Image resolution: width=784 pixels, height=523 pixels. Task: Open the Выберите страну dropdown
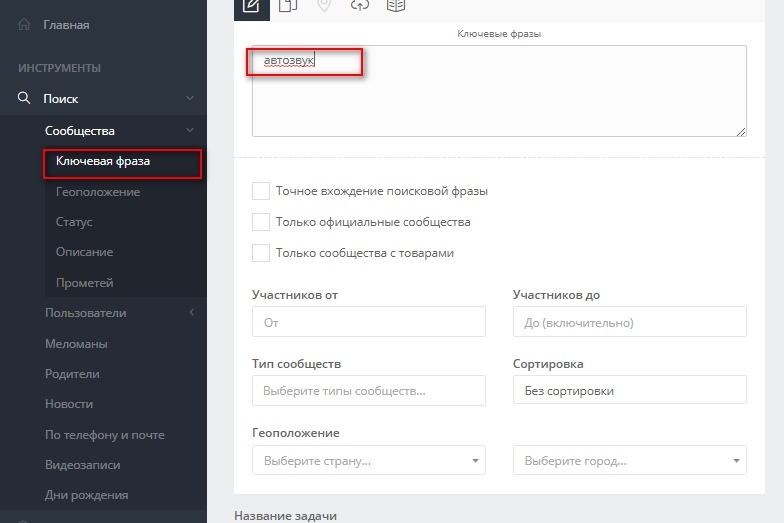click(x=368, y=460)
